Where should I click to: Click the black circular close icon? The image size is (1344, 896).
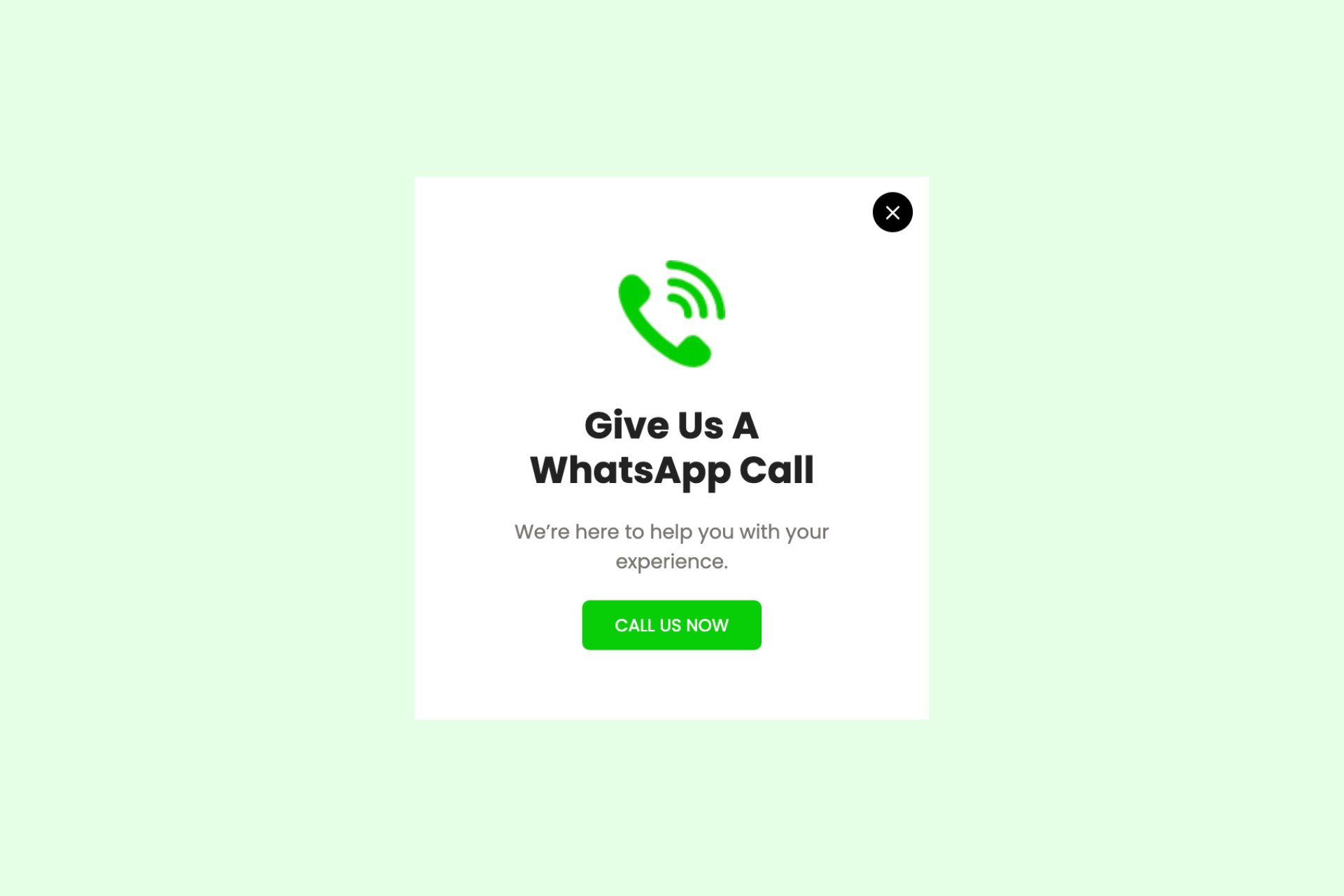click(x=893, y=212)
